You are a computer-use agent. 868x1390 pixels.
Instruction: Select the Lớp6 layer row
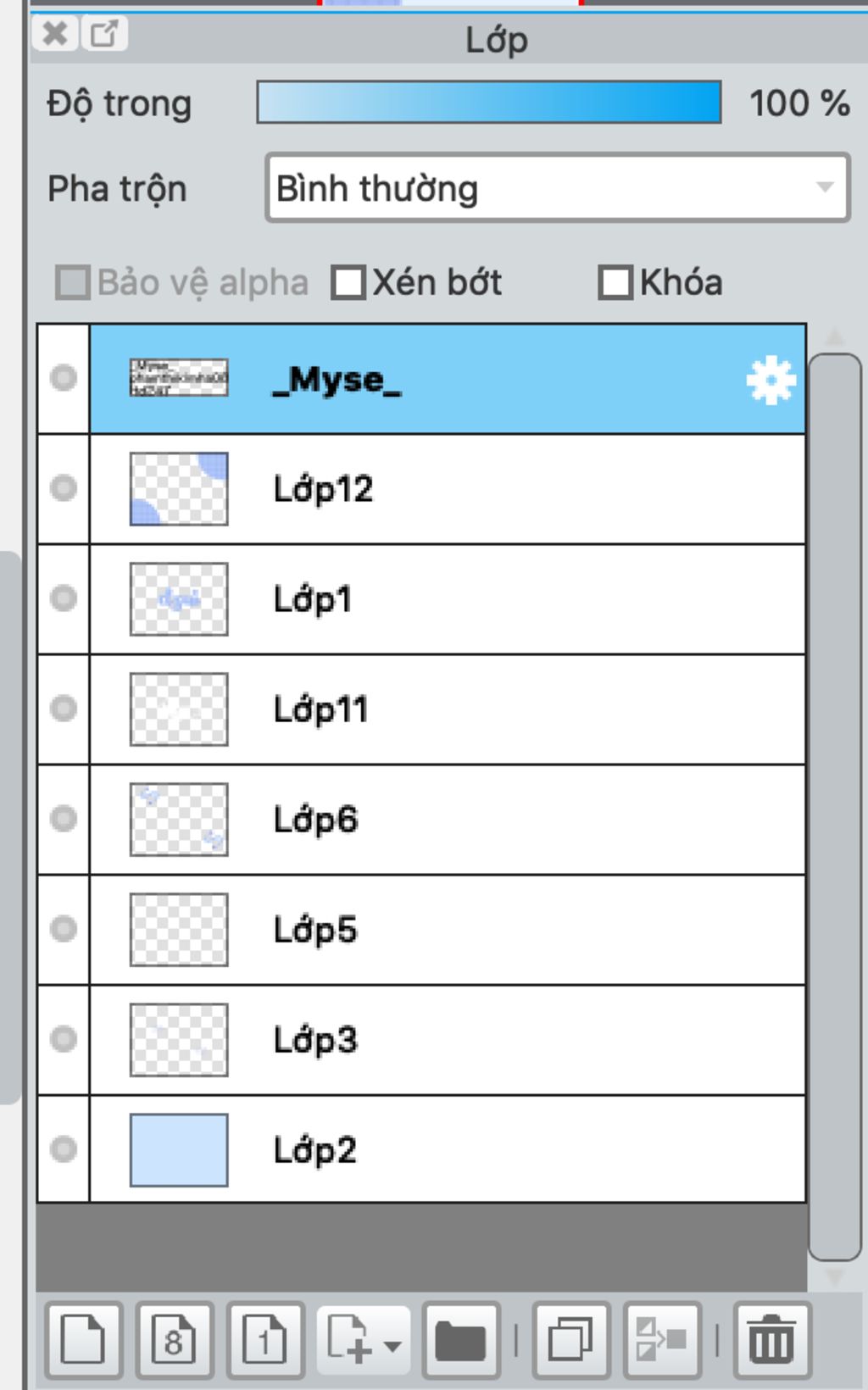pos(509,820)
